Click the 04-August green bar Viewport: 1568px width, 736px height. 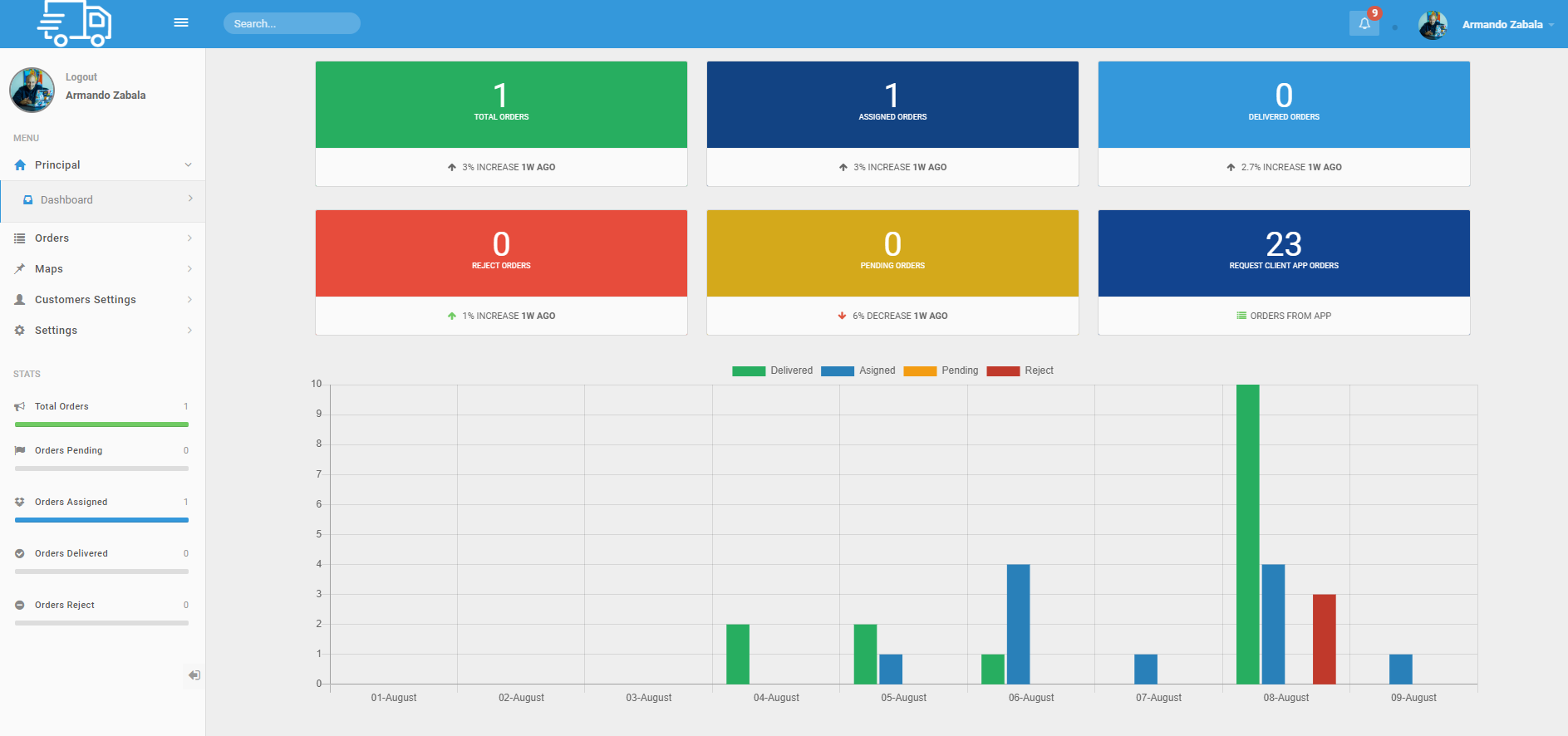point(738,655)
